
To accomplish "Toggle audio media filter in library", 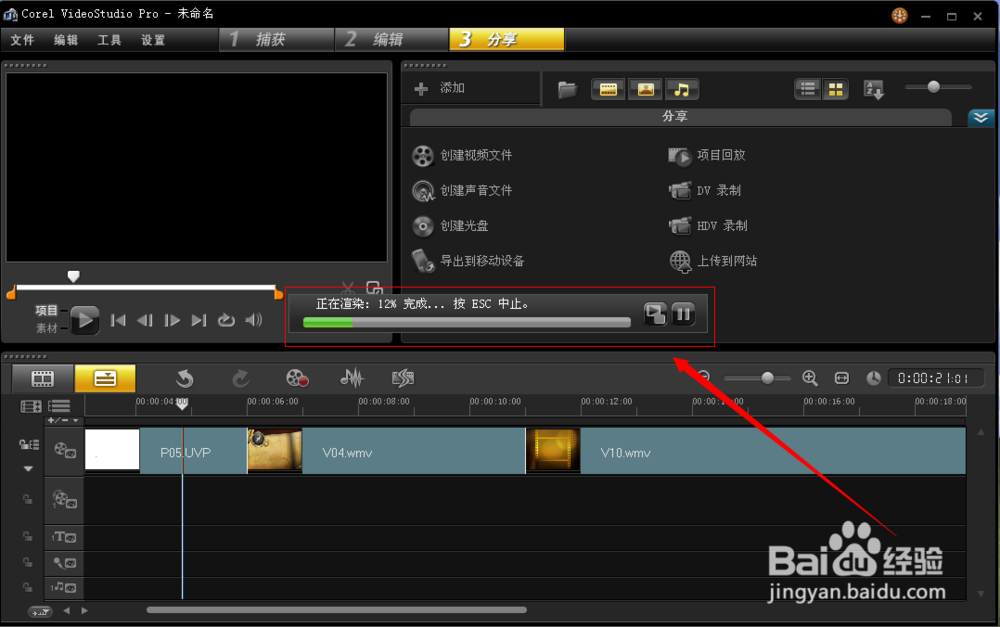I will [682, 89].
